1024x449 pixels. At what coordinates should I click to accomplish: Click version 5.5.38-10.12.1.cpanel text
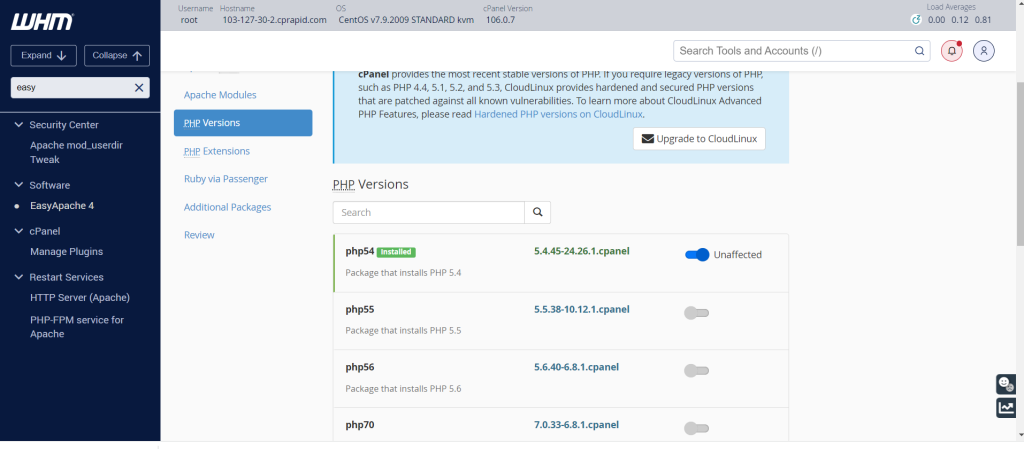(x=582, y=309)
